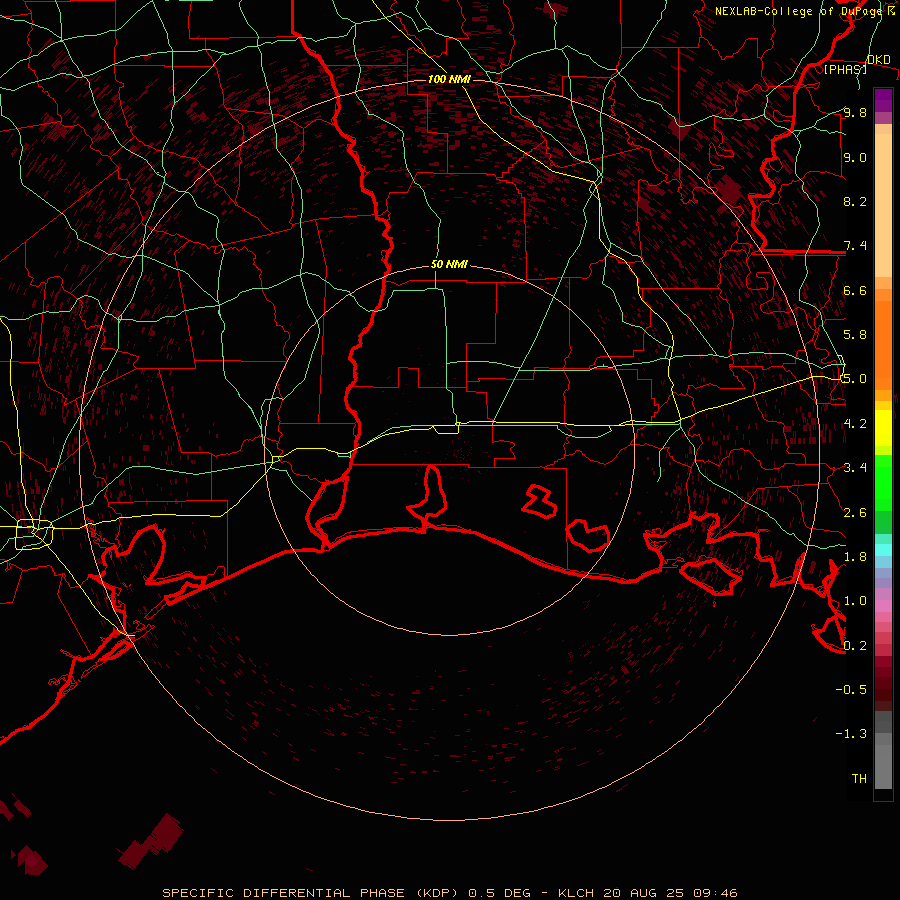The image size is (900, 900).
Task: Click the 9.8 value on the color scale
Action: point(855,112)
